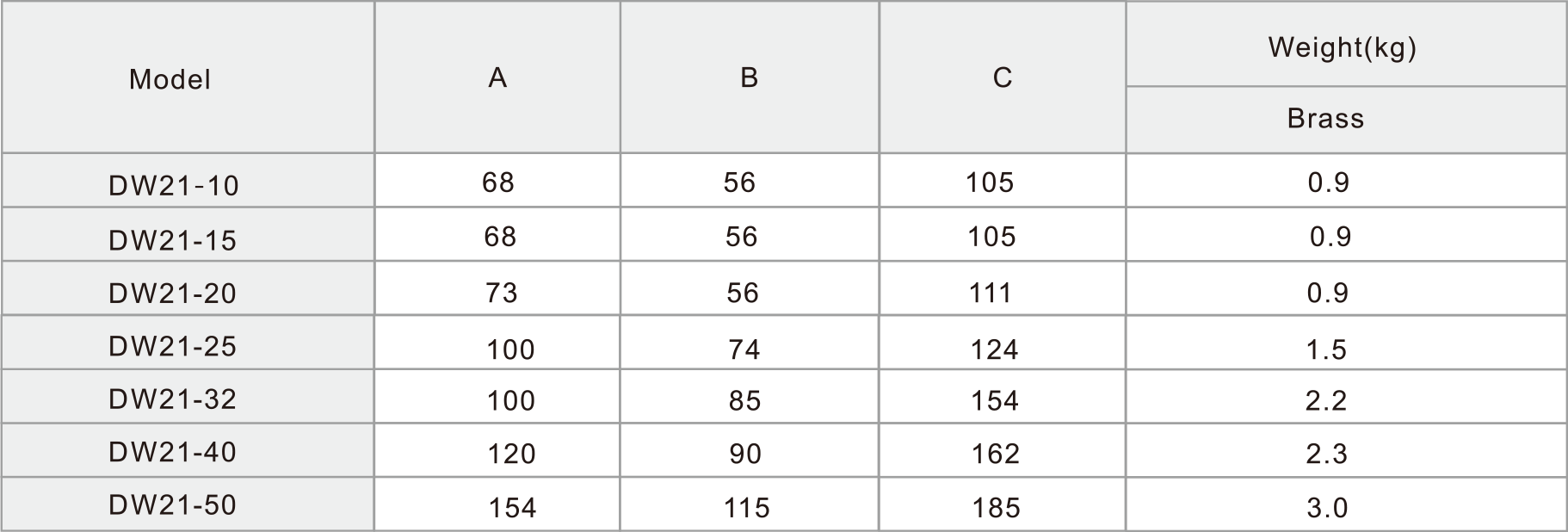Select the DW21-50 model cell
The image size is (1568, 532).
tap(188, 504)
